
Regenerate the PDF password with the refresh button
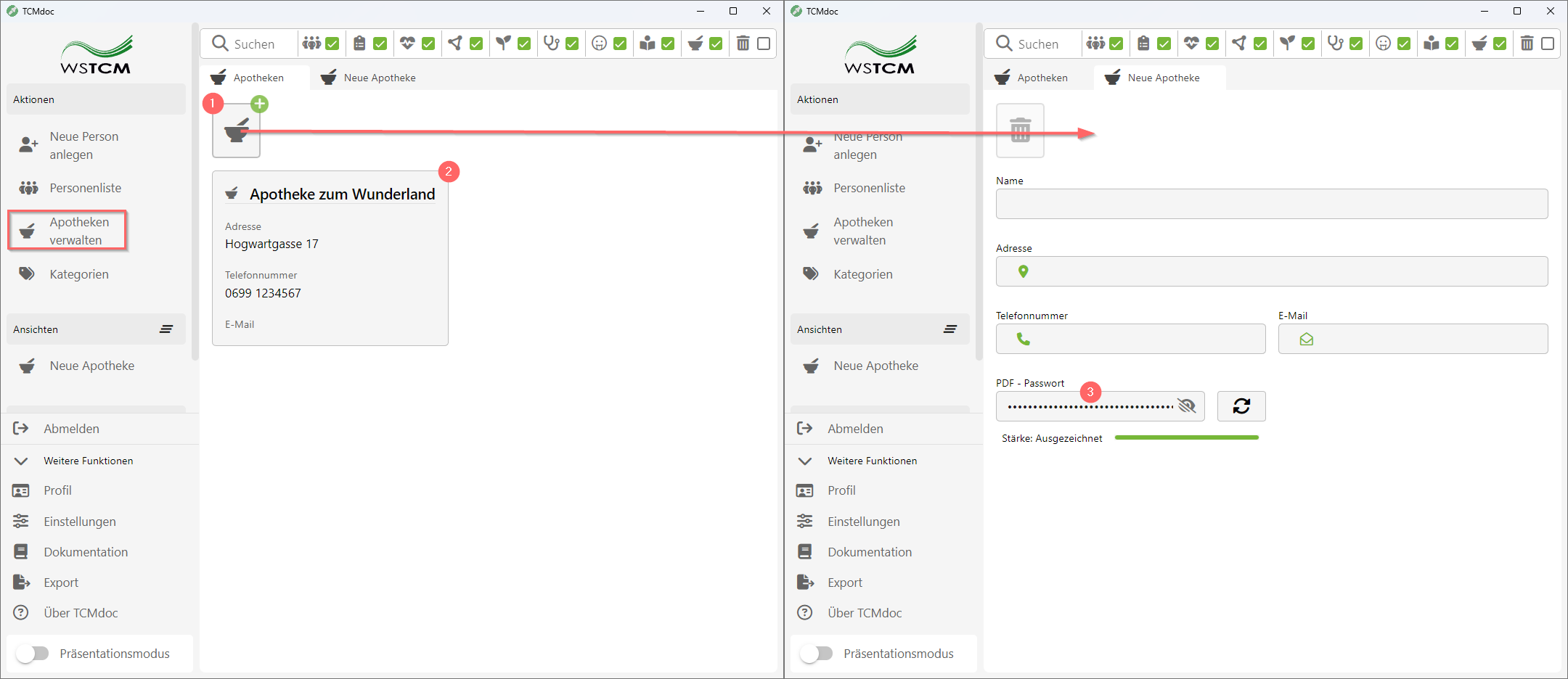[1241, 406]
